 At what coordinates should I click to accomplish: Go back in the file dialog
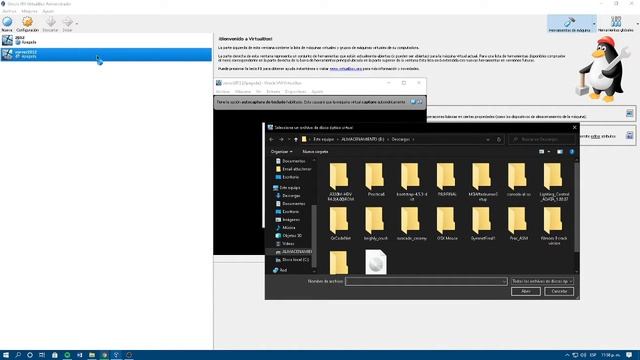271,140
